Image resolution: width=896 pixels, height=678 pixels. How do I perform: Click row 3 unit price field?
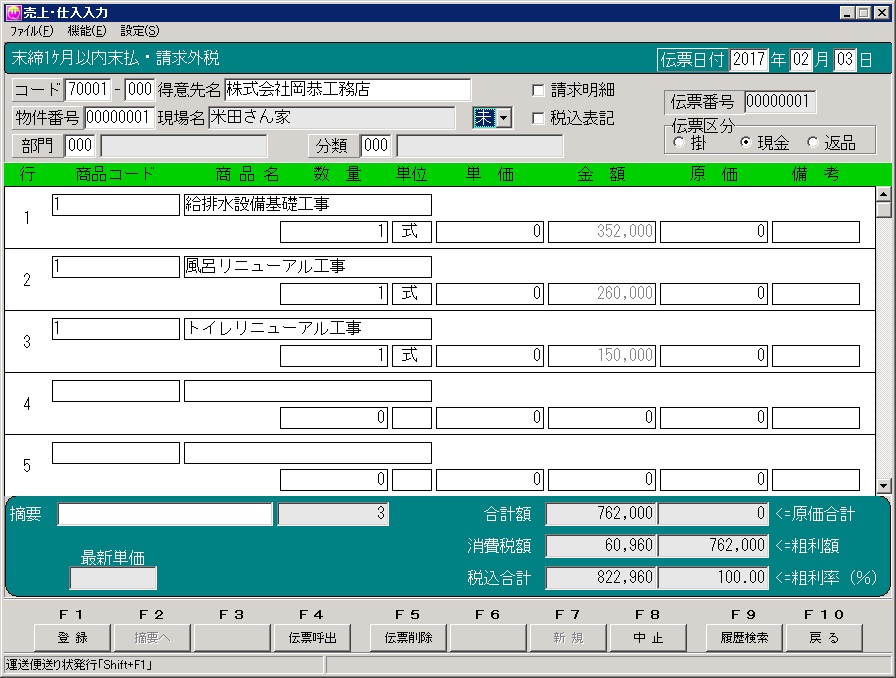tap(490, 356)
